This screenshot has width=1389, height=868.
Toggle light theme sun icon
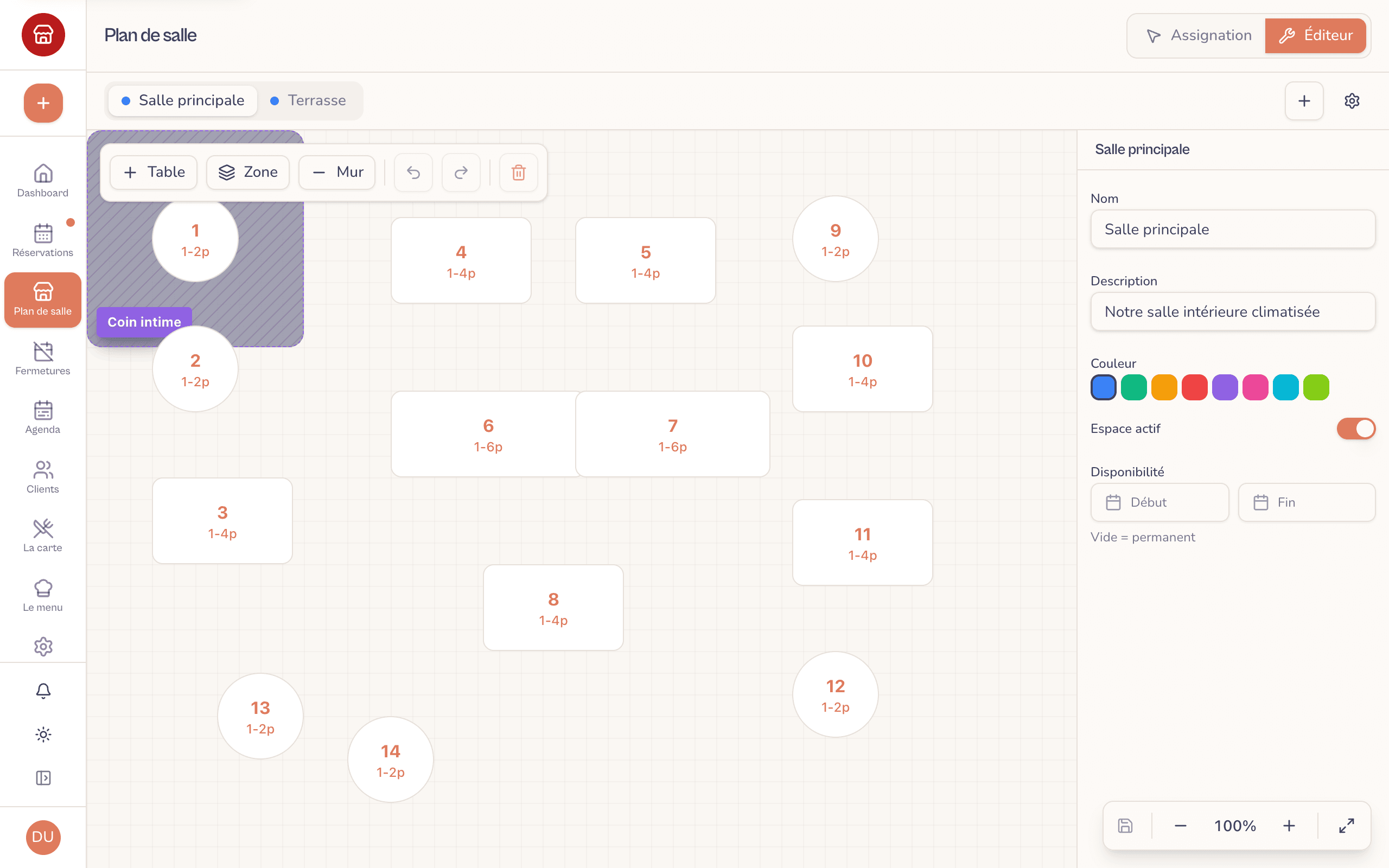(43, 734)
